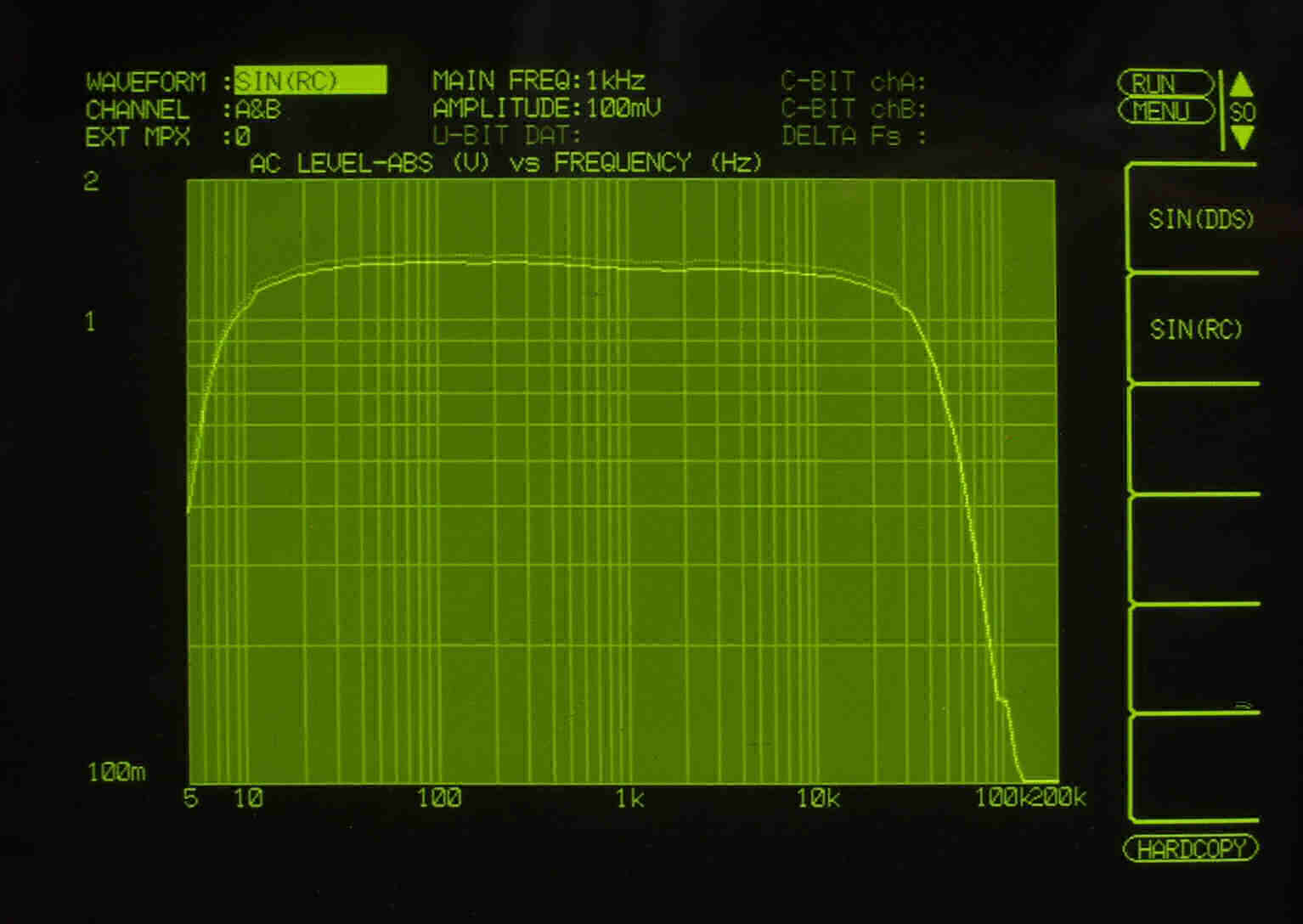The height and width of the screenshot is (924, 1303).
Task: Open the MENU button
Action: [1165, 111]
